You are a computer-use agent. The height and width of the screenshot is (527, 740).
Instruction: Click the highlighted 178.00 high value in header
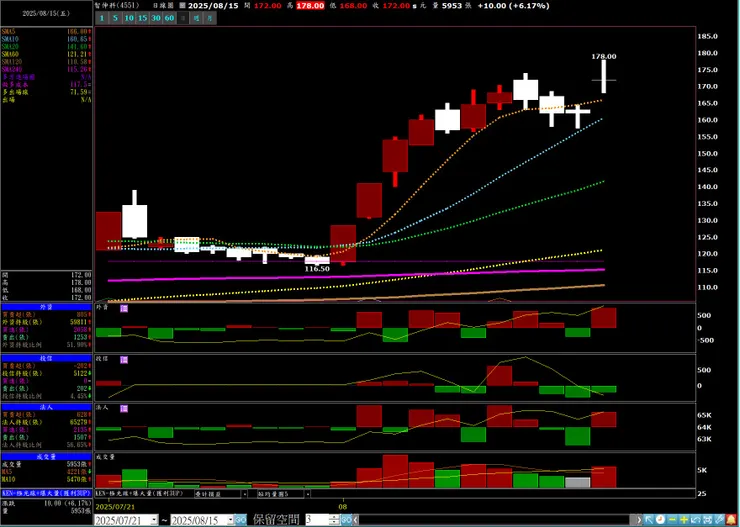point(310,6)
